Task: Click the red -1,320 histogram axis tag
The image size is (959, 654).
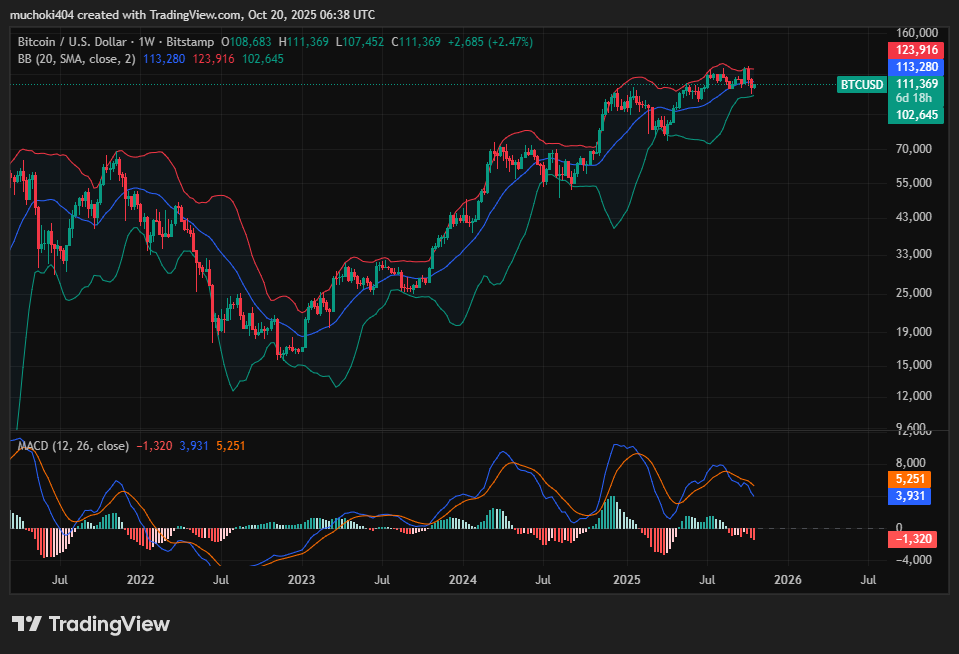Action: [916, 540]
